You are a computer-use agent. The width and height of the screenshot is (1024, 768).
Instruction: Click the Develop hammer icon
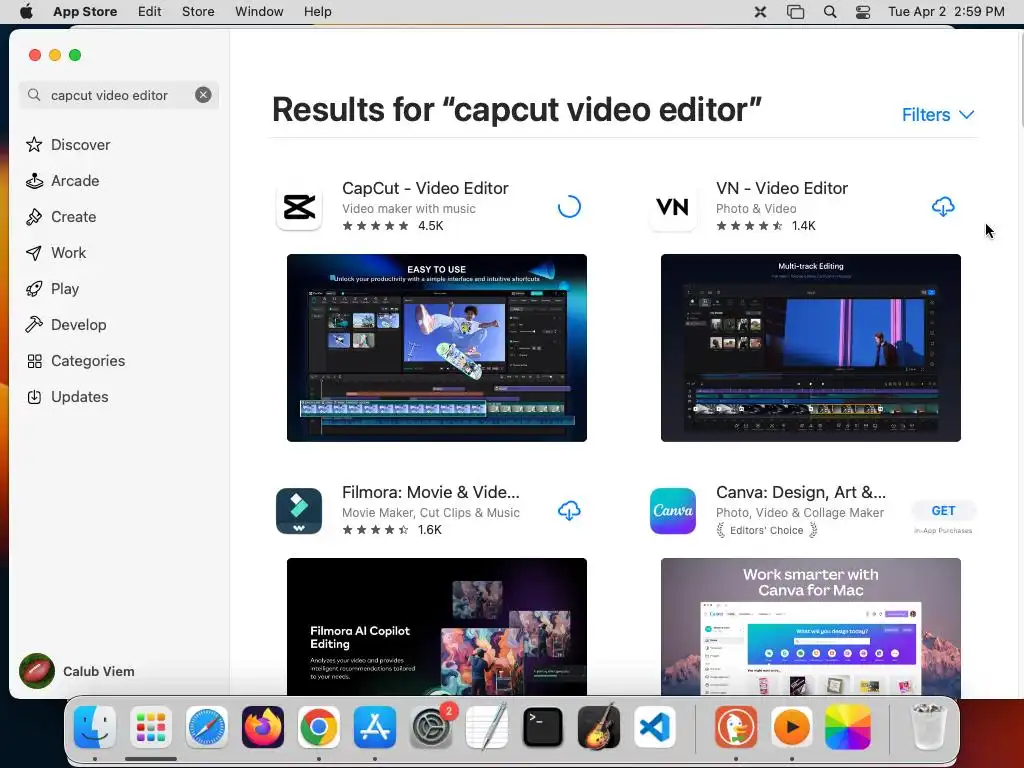click(34, 325)
